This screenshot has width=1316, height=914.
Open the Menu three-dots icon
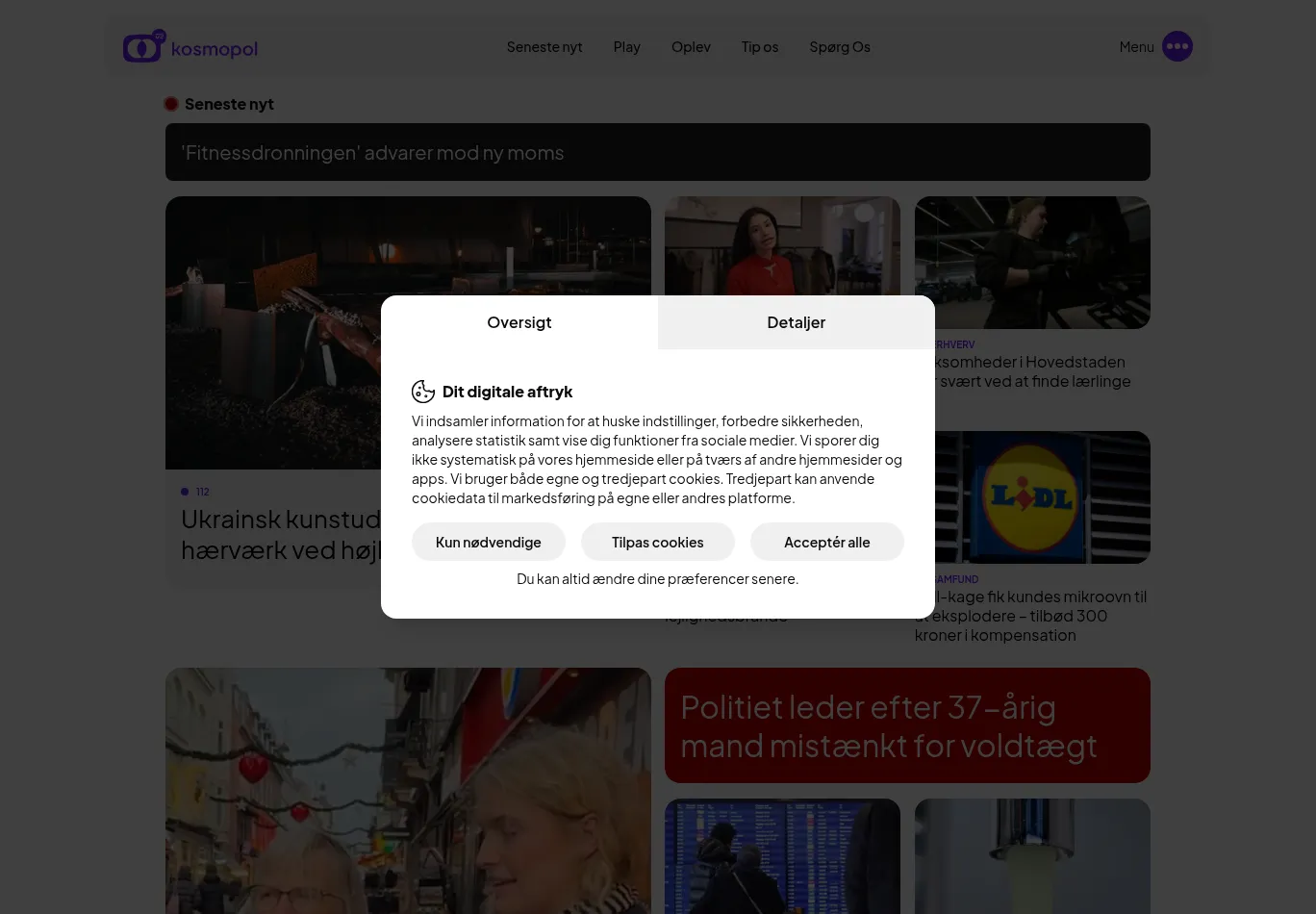(1177, 46)
